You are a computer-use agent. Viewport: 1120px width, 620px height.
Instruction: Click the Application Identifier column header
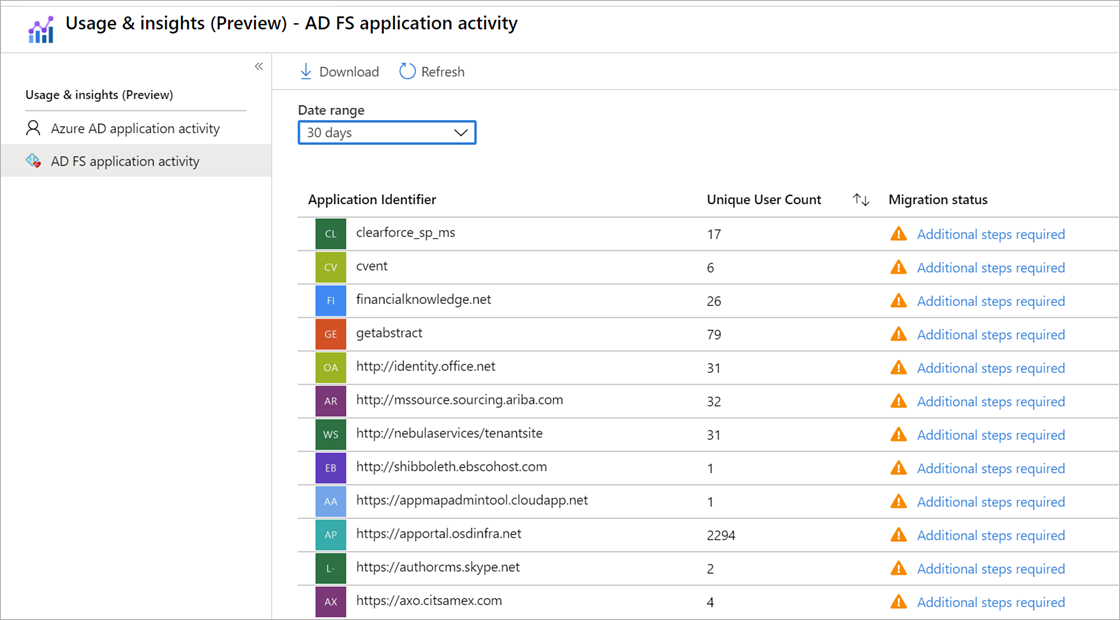[x=372, y=200]
